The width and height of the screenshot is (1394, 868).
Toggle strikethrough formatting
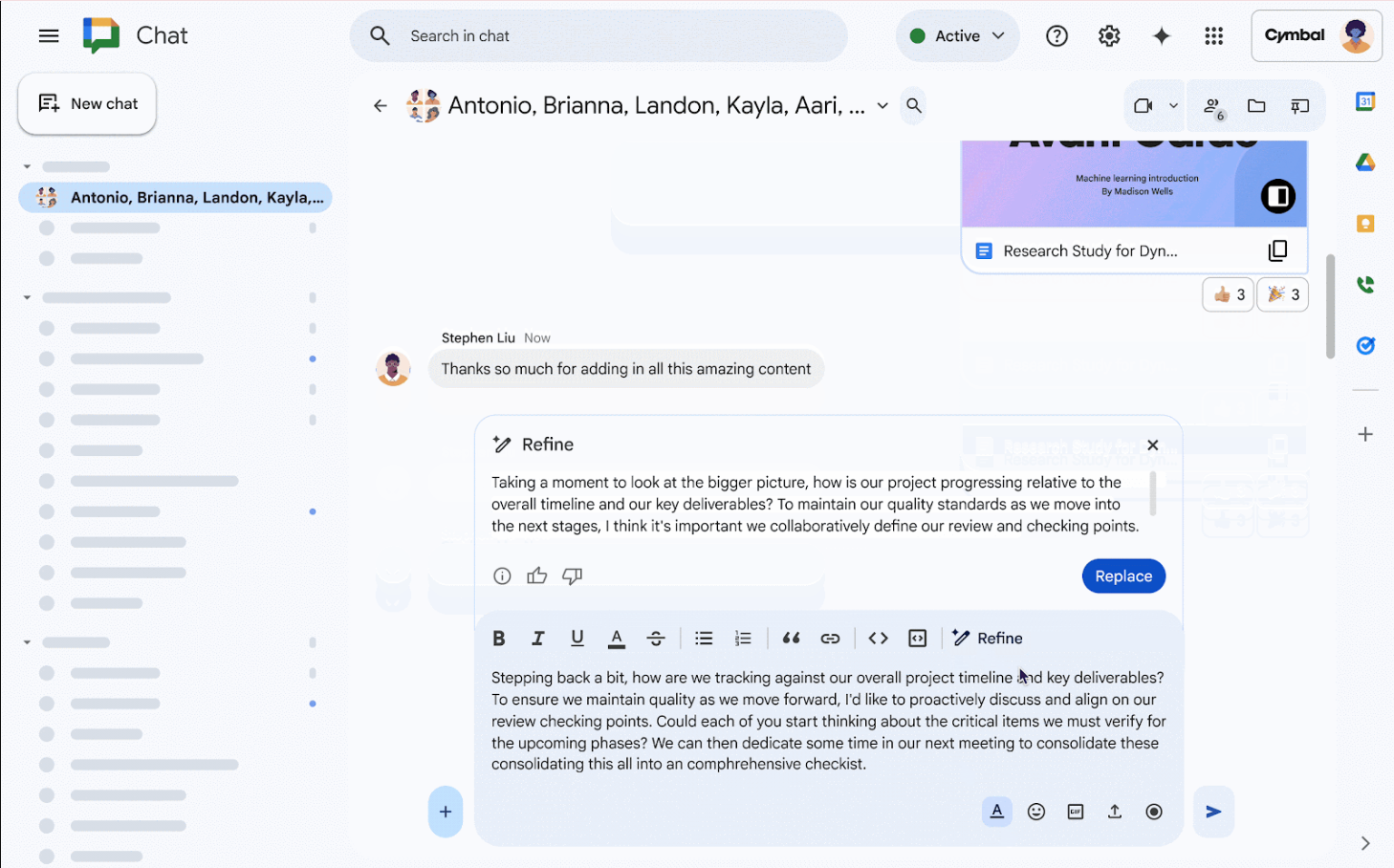tap(656, 638)
